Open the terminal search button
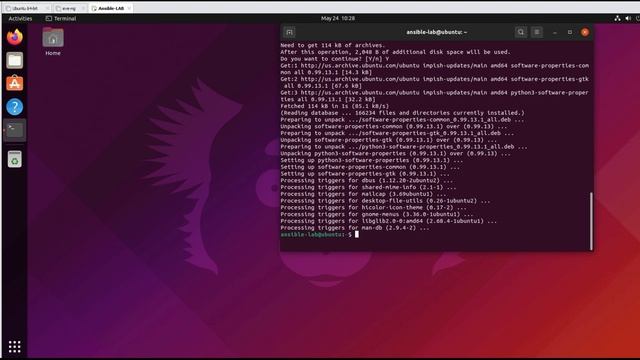 tap(521, 32)
